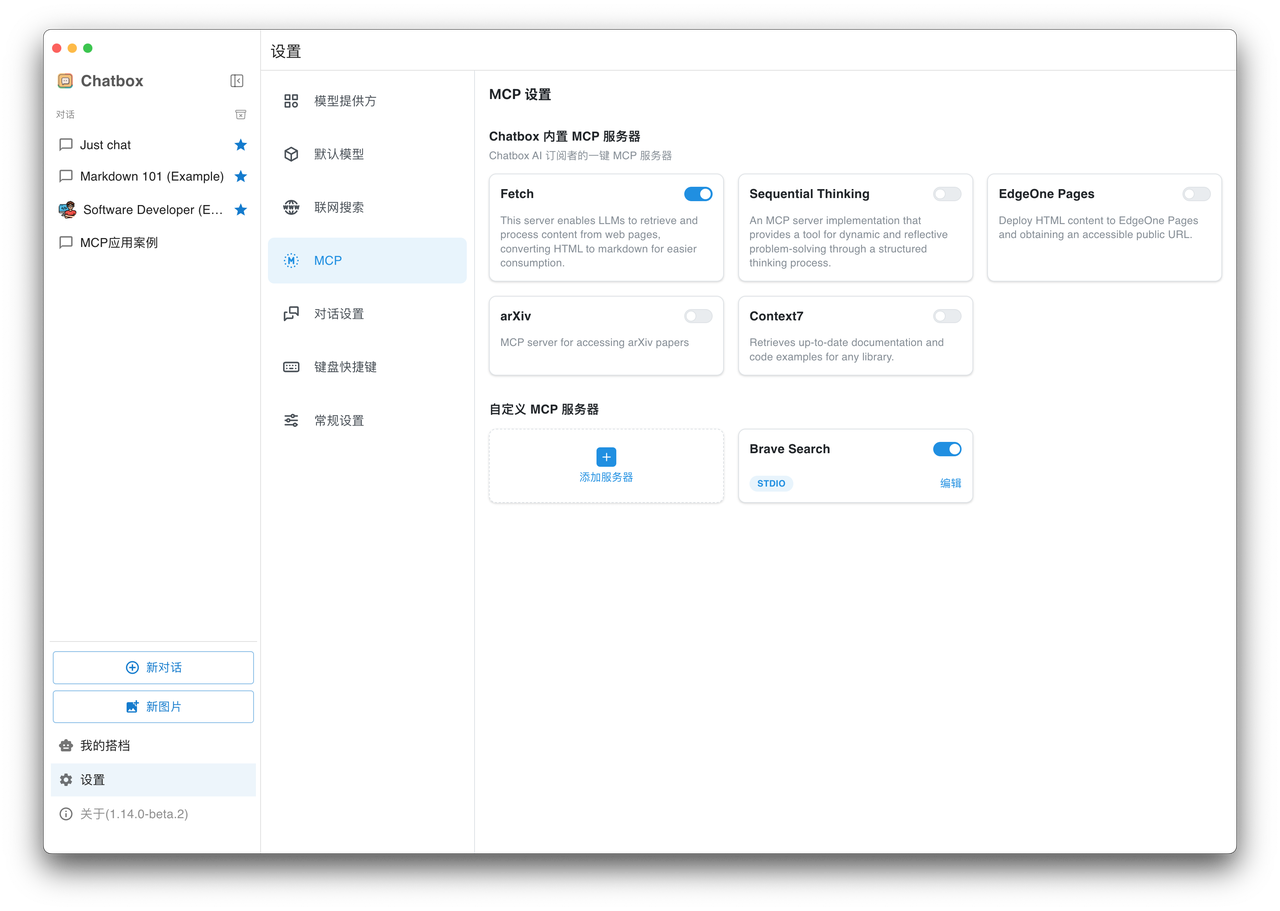This screenshot has height=911, width=1280.
Task: Click the plus circle icon in 新对话
Action: click(x=132, y=667)
